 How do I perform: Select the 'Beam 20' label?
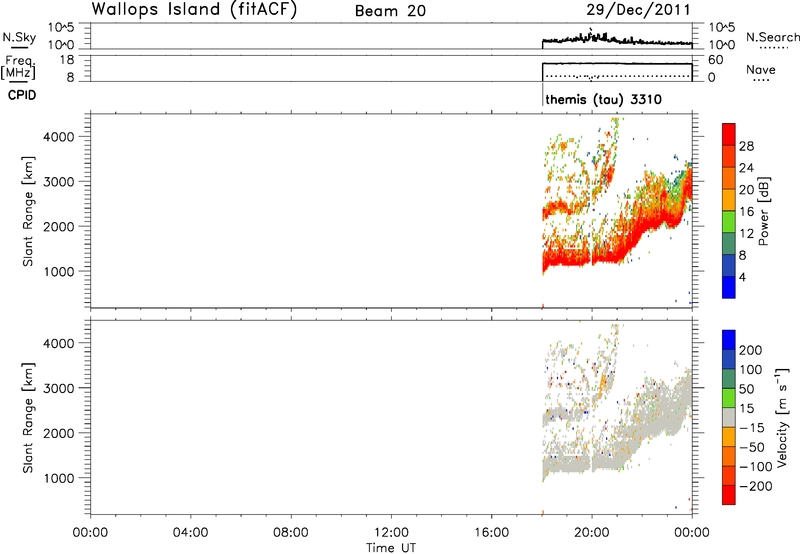coord(390,11)
